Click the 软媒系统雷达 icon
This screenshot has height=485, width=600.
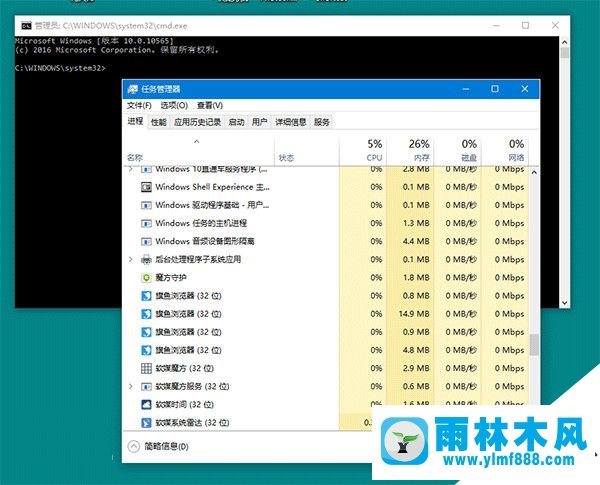point(146,423)
